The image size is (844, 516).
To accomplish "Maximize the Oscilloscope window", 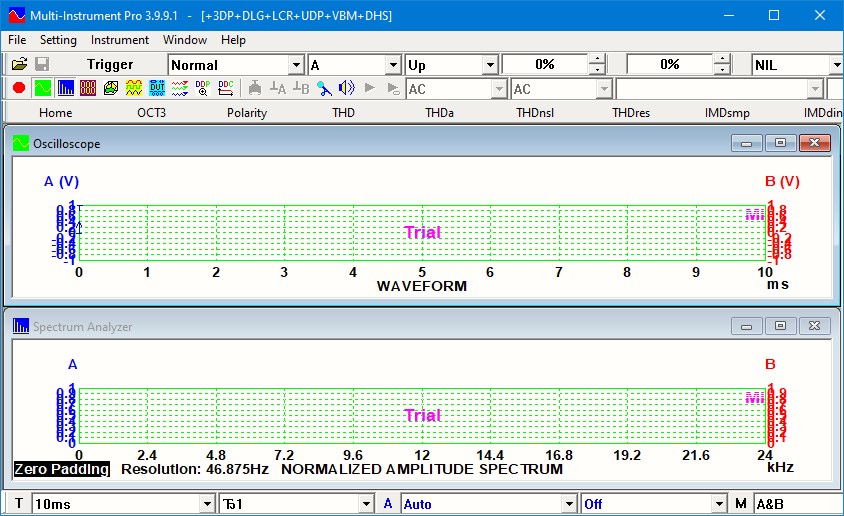I will click(x=780, y=143).
